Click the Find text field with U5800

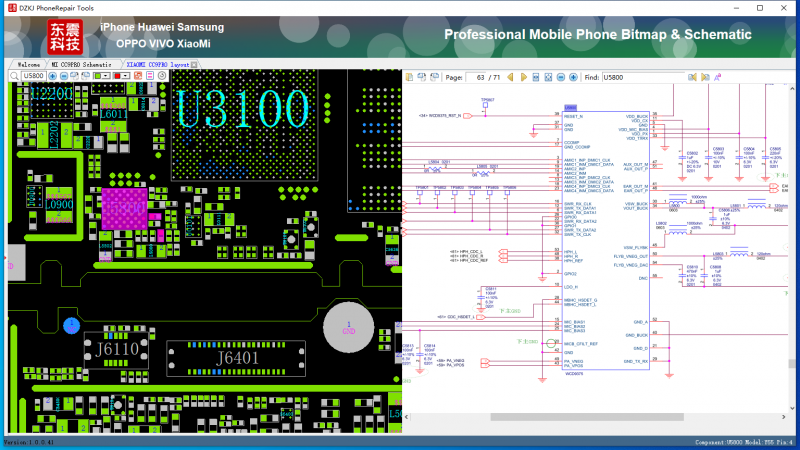643,77
